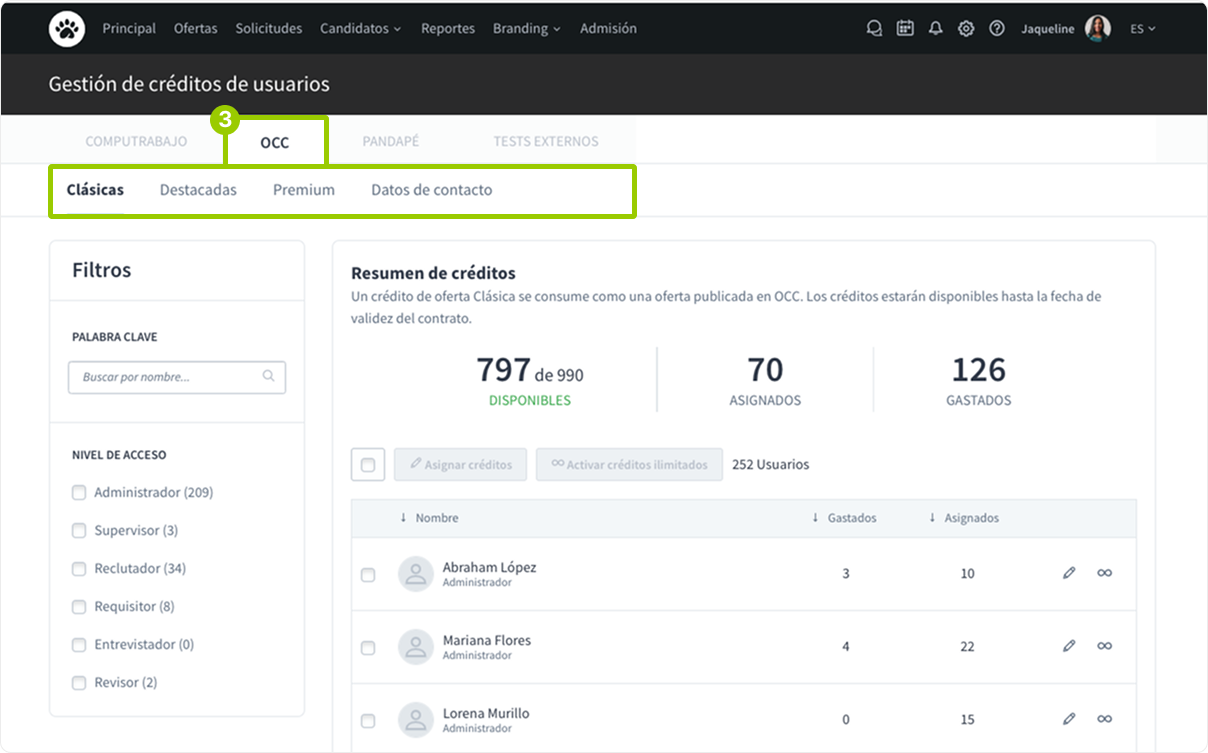The width and height of the screenshot is (1208, 753).
Task: Click the Asignar créditos button
Action: pyautogui.click(x=460, y=465)
